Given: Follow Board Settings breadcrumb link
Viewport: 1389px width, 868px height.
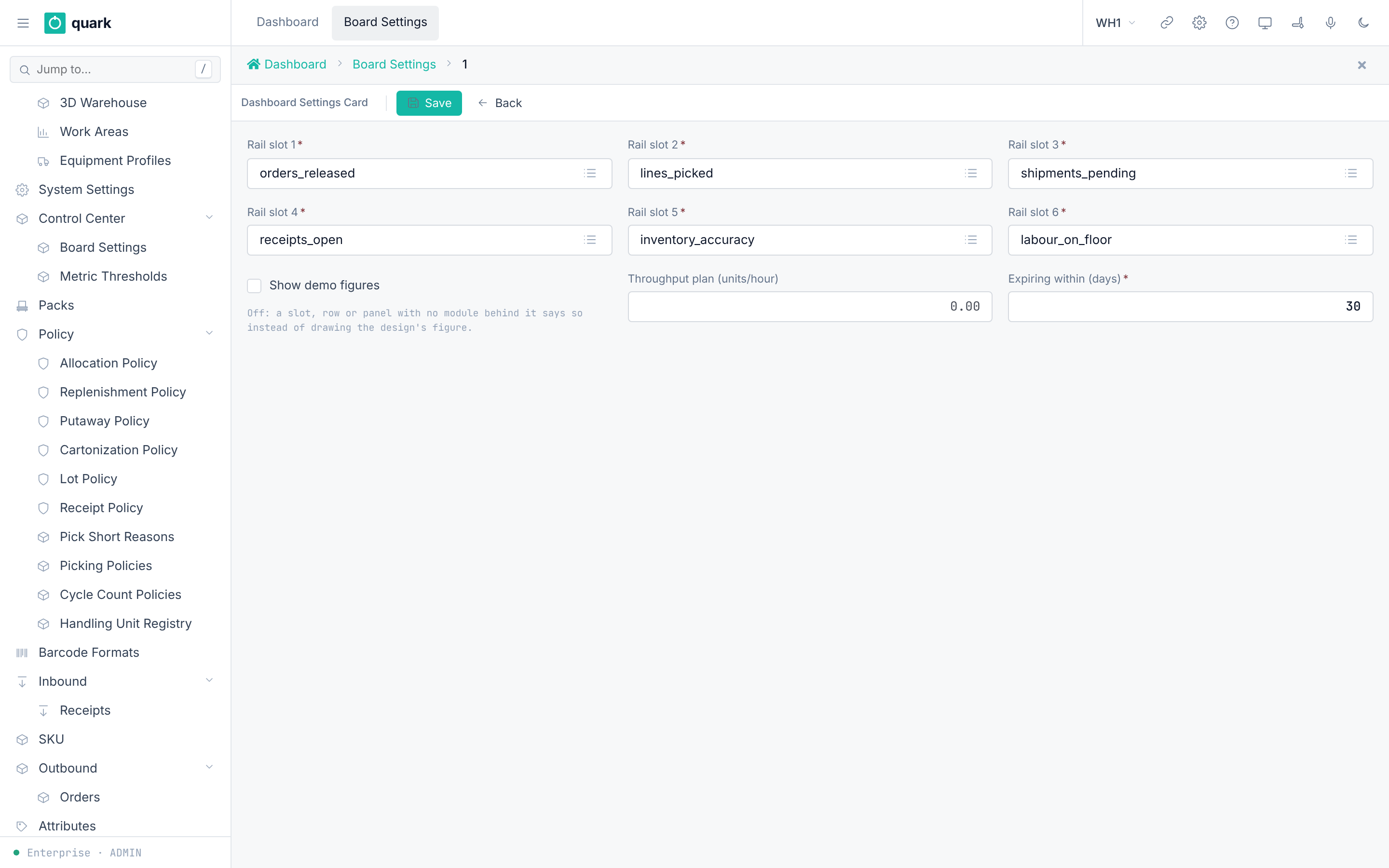Looking at the screenshot, I should click(394, 64).
